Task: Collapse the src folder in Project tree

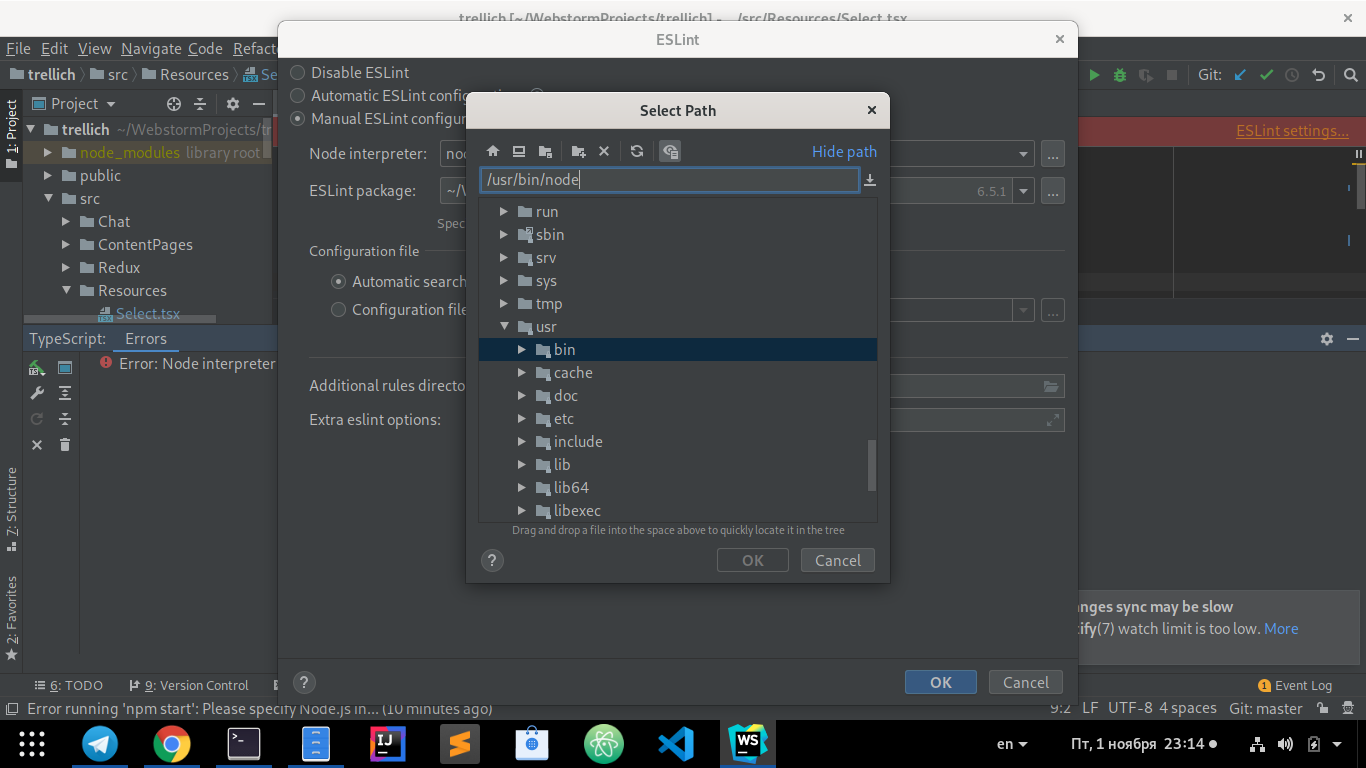Action: (48, 199)
